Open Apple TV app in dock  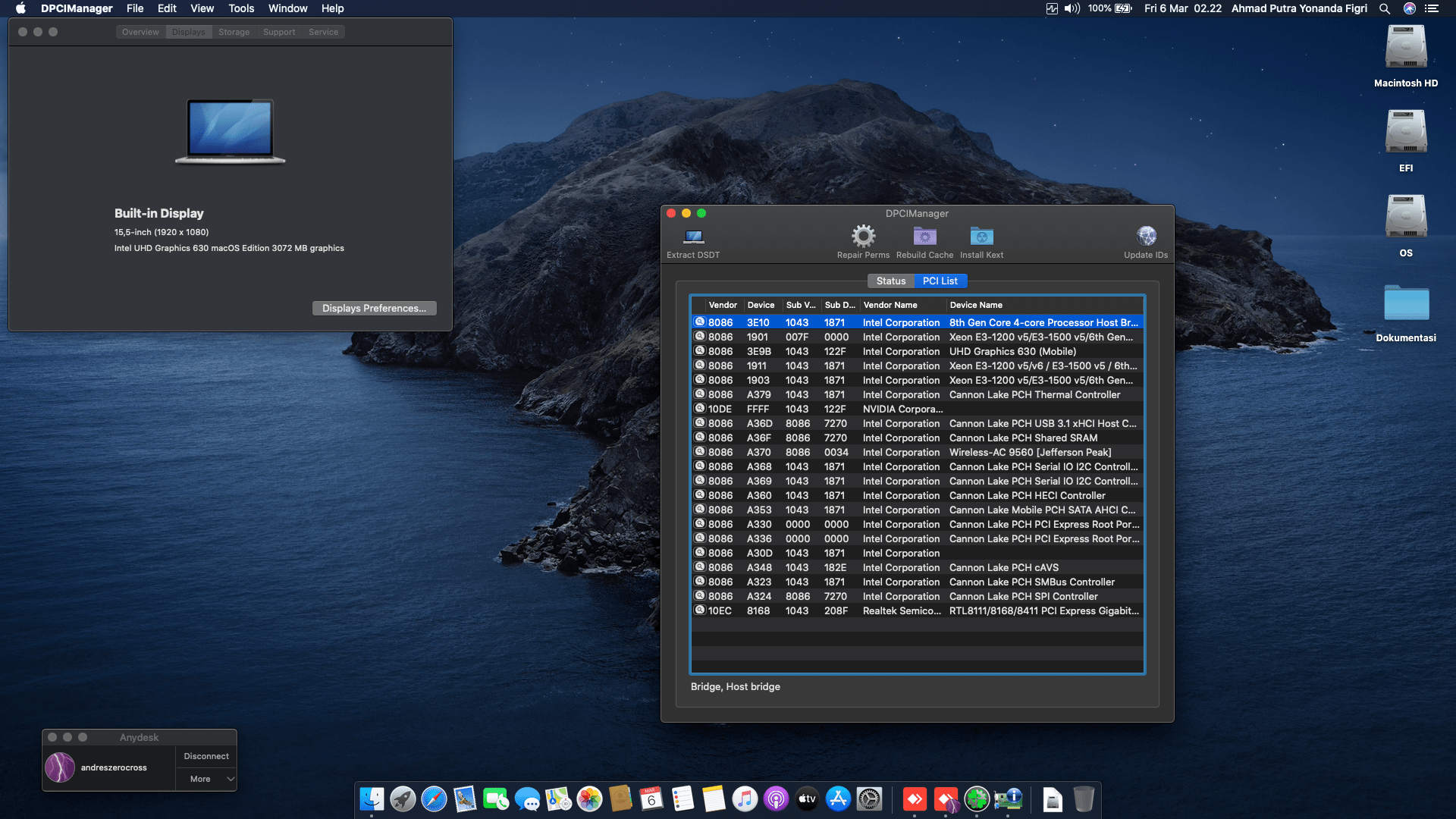tap(807, 799)
